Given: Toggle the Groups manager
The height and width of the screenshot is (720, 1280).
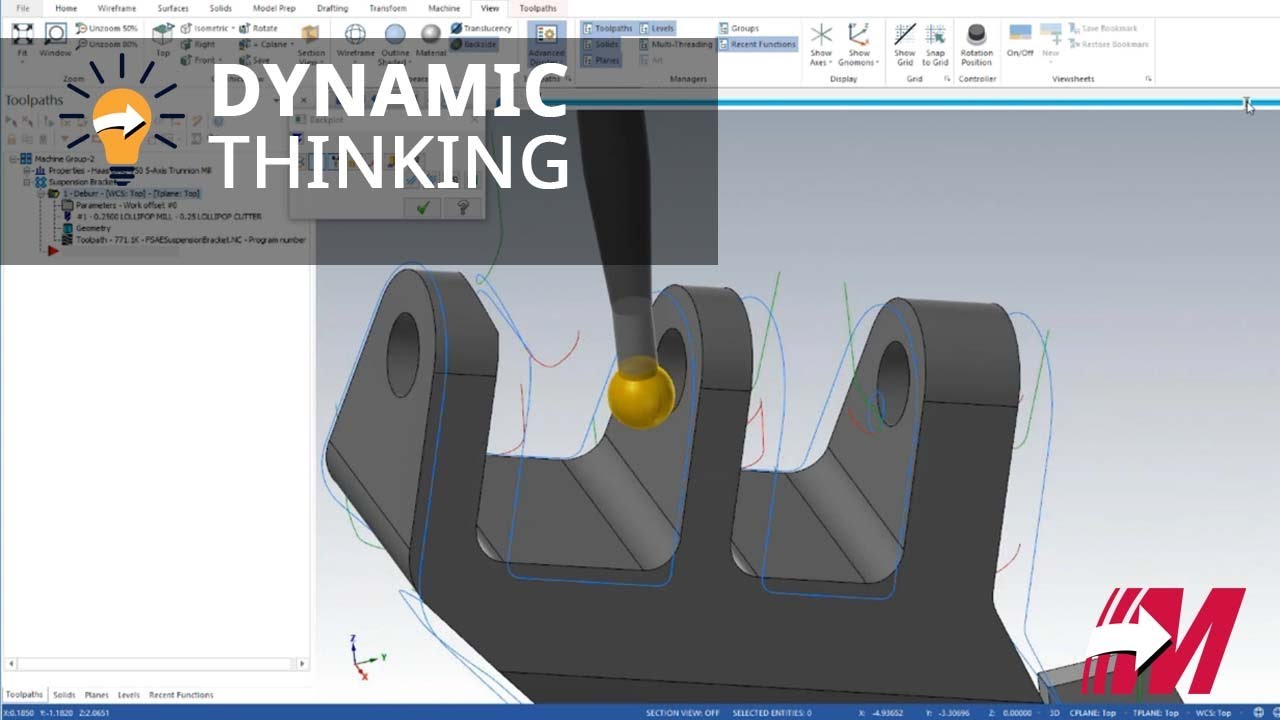Looking at the screenshot, I should [739, 28].
